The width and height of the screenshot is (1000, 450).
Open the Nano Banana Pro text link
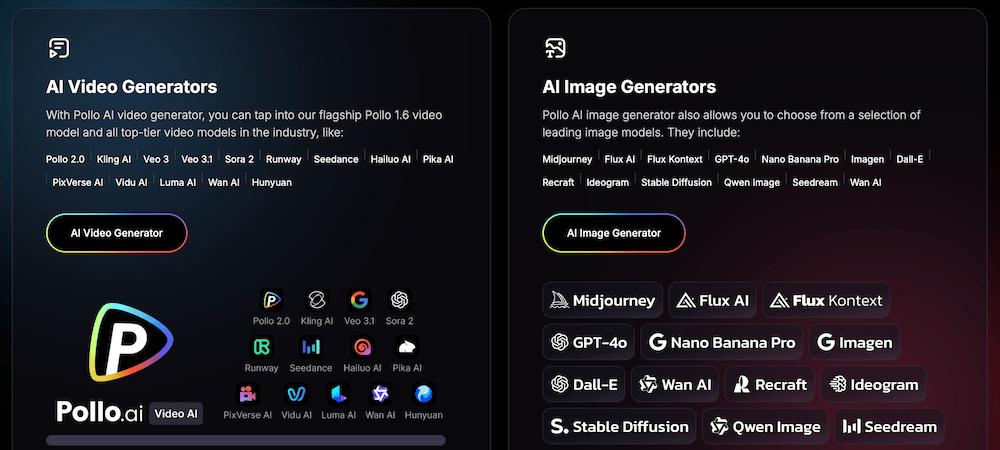tap(800, 159)
